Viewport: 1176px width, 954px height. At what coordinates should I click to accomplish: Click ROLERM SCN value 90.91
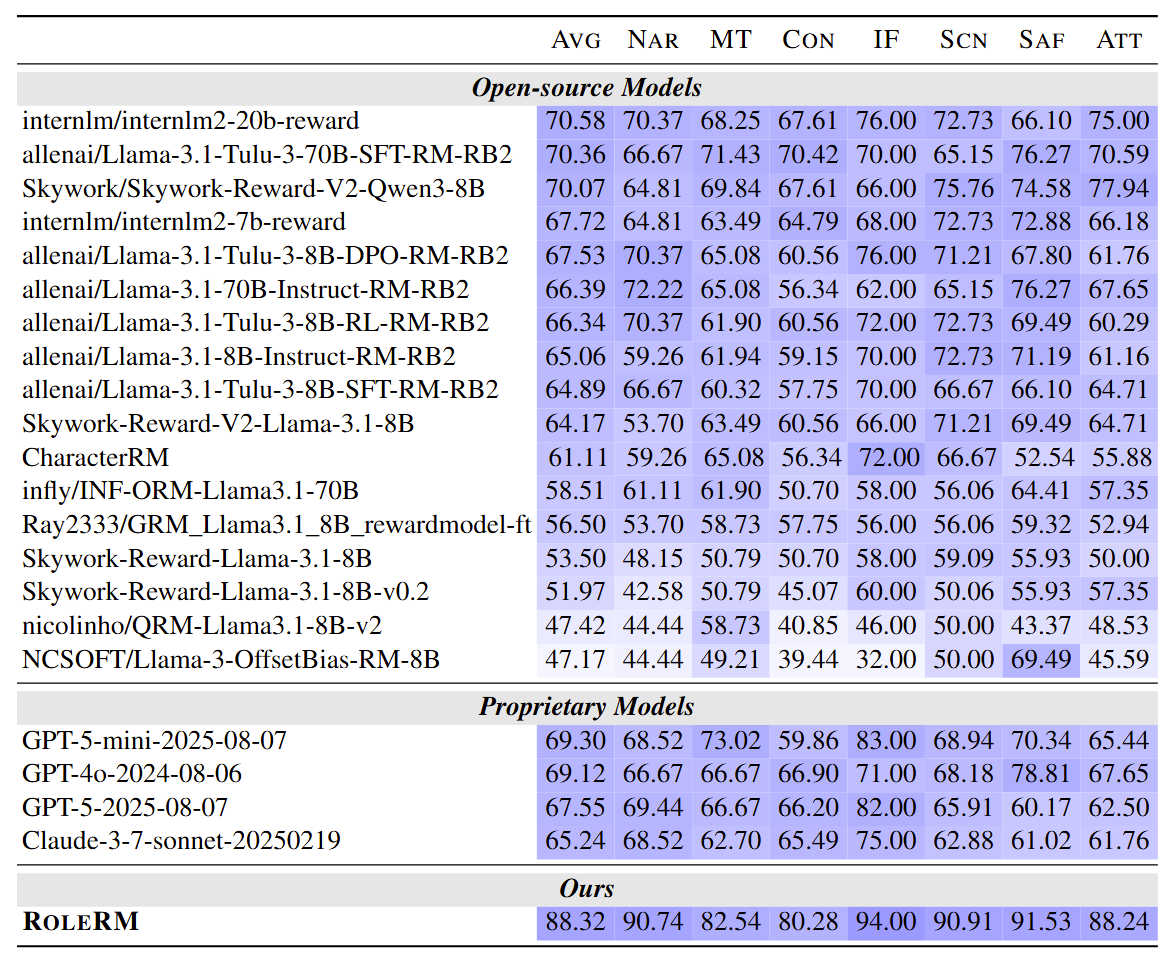(964, 922)
